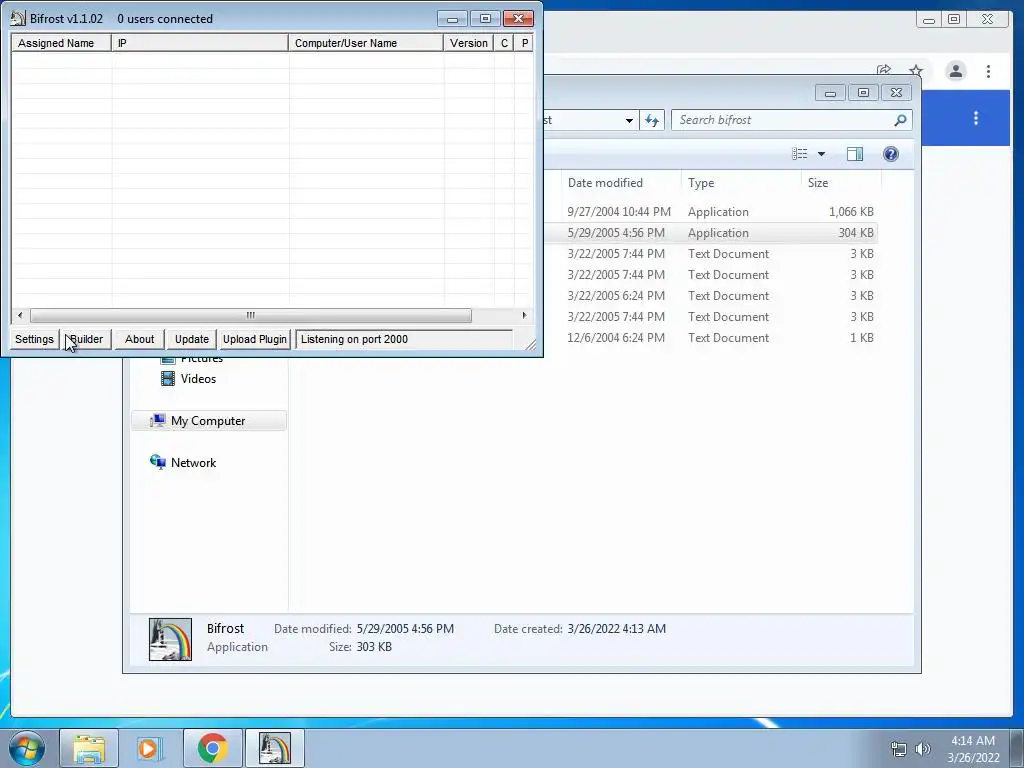Screen dimensions: 1024x768
Task: Click the Update button in Bifrost
Action: pyautogui.click(x=191, y=339)
